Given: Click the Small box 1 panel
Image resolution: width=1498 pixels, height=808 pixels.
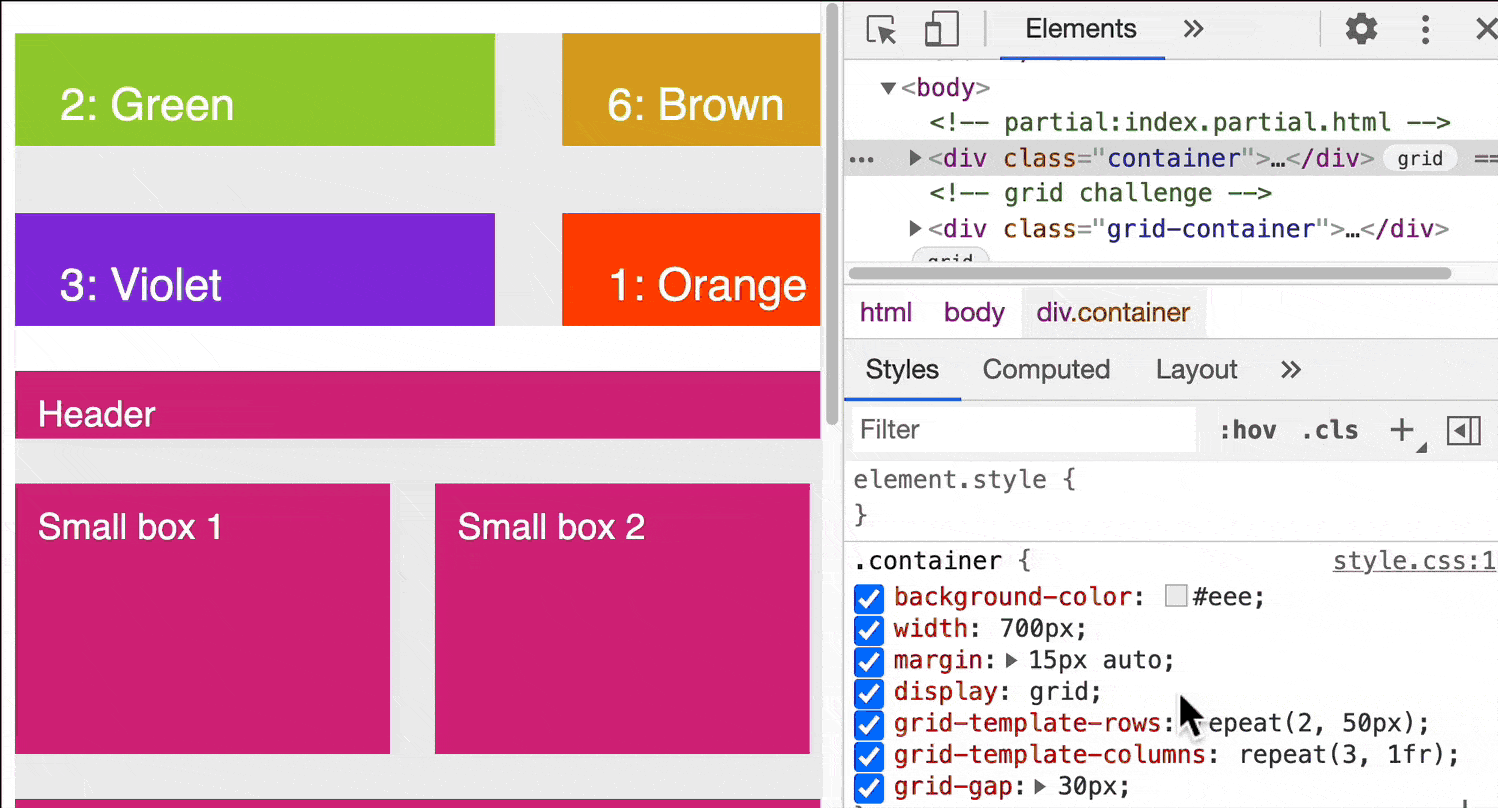Looking at the screenshot, I should point(202,619).
